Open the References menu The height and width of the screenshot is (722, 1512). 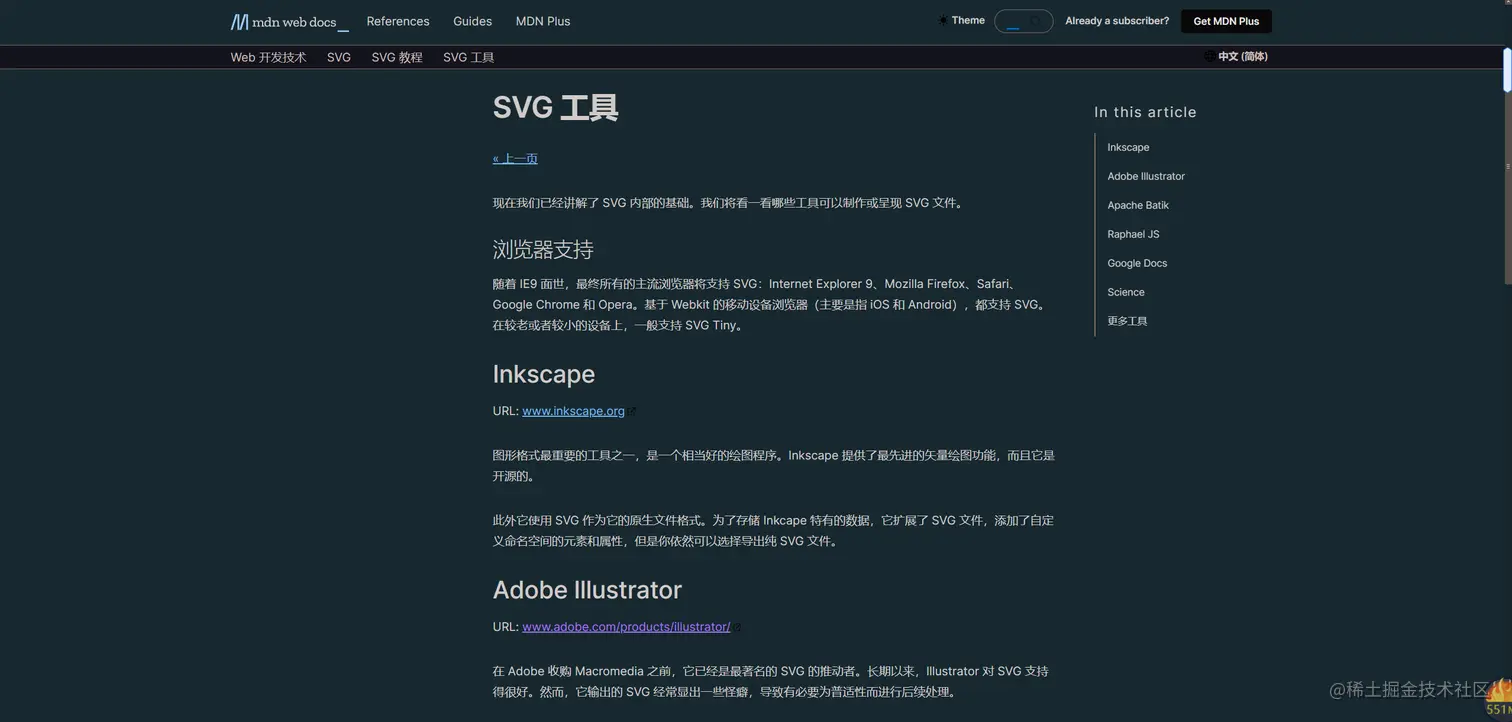coord(398,21)
